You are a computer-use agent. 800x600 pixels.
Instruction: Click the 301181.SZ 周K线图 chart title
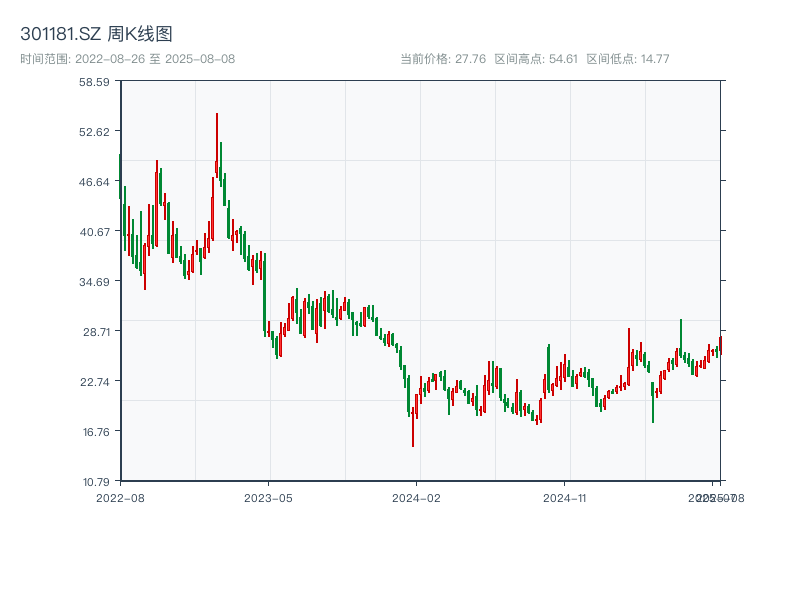click(96, 34)
